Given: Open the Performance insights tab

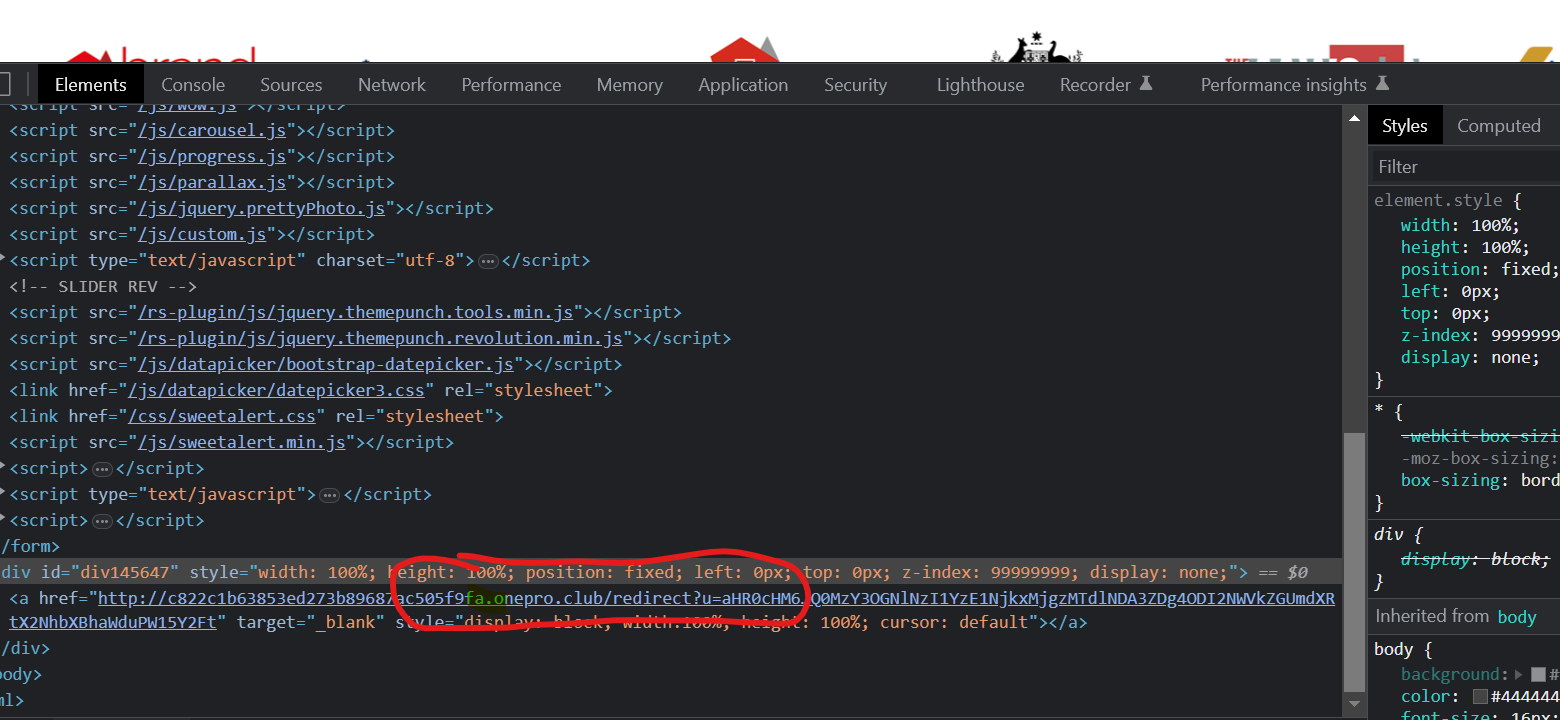Looking at the screenshot, I should pyautogui.click(x=1295, y=85).
